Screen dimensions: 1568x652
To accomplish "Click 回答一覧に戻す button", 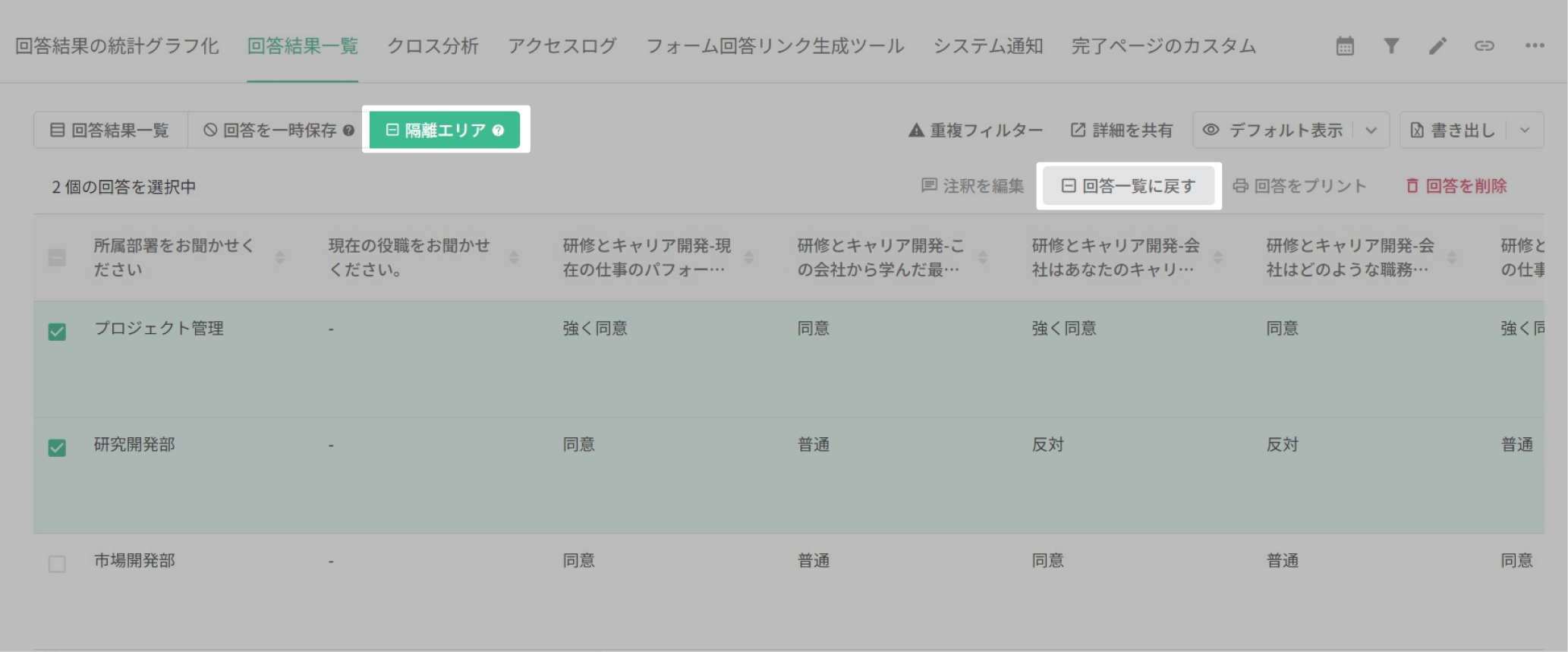I will click(1129, 186).
